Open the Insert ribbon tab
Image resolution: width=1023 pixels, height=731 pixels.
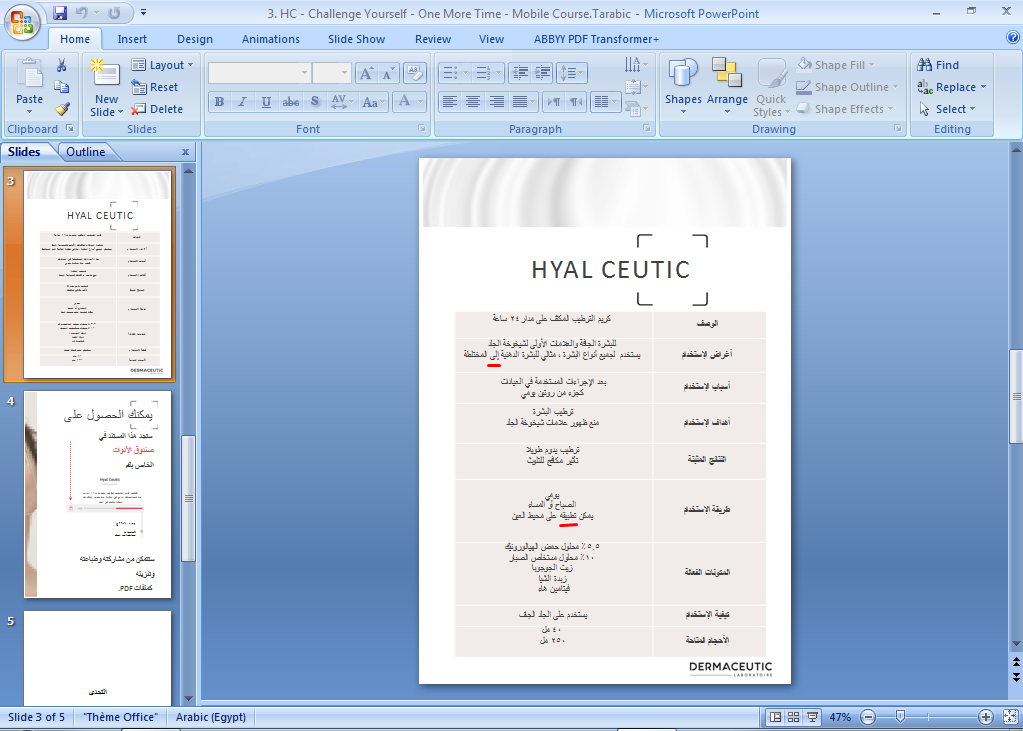[132, 39]
